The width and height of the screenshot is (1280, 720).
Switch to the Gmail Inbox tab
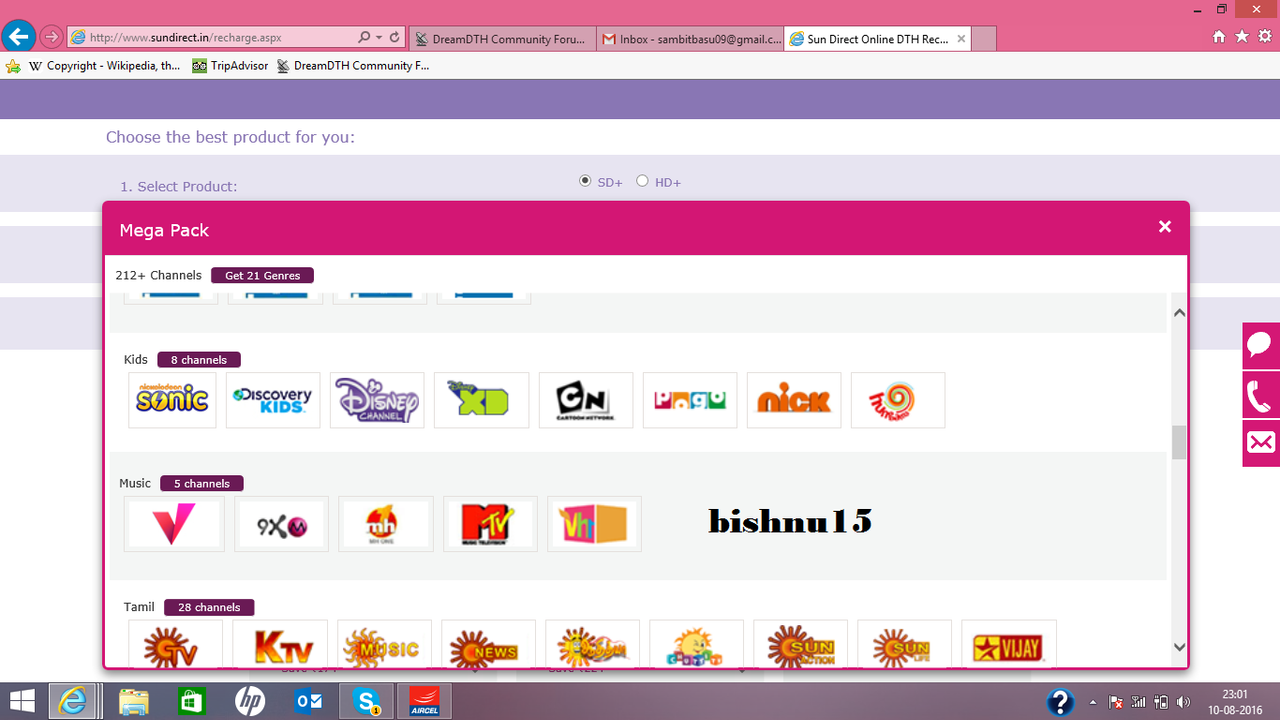pyautogui.click(x=691, y=39)
